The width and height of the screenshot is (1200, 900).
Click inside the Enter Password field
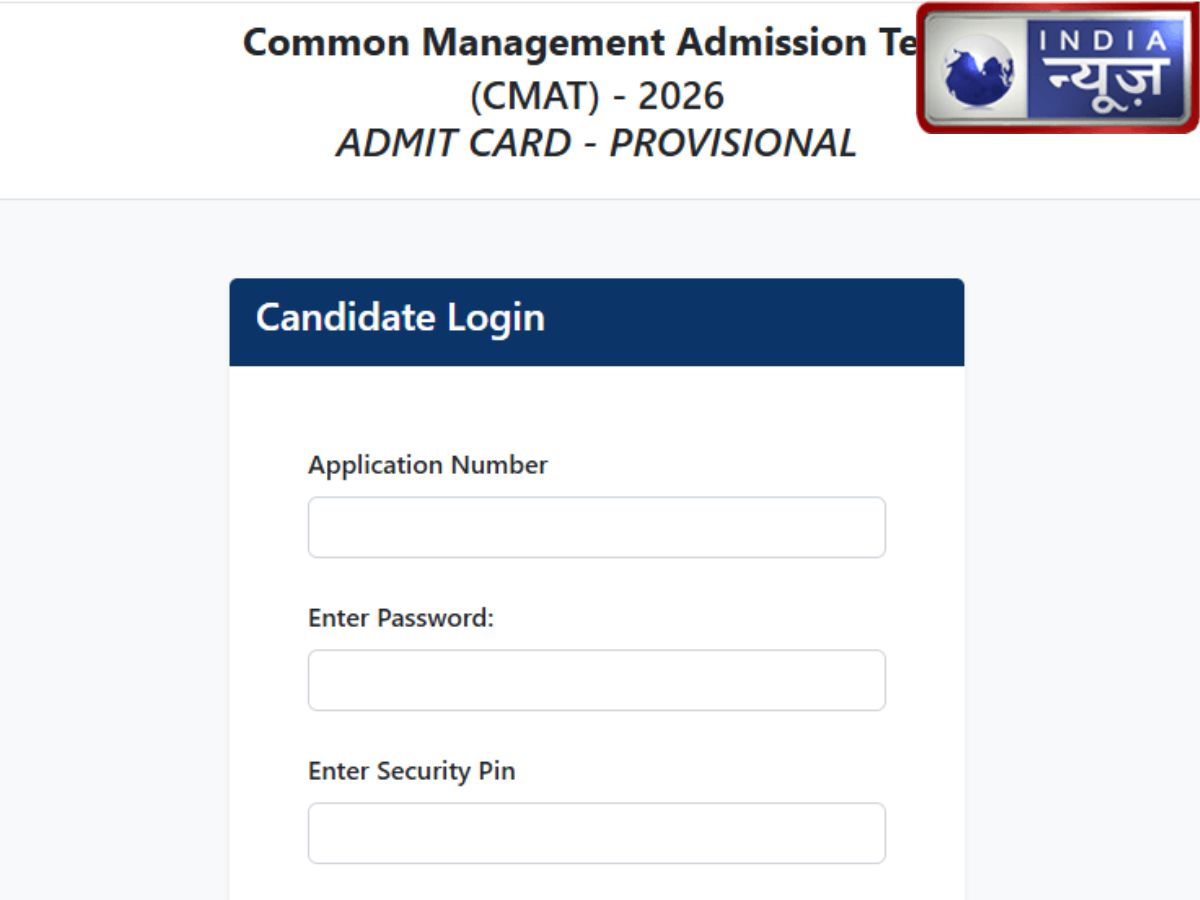click(596, 679)
